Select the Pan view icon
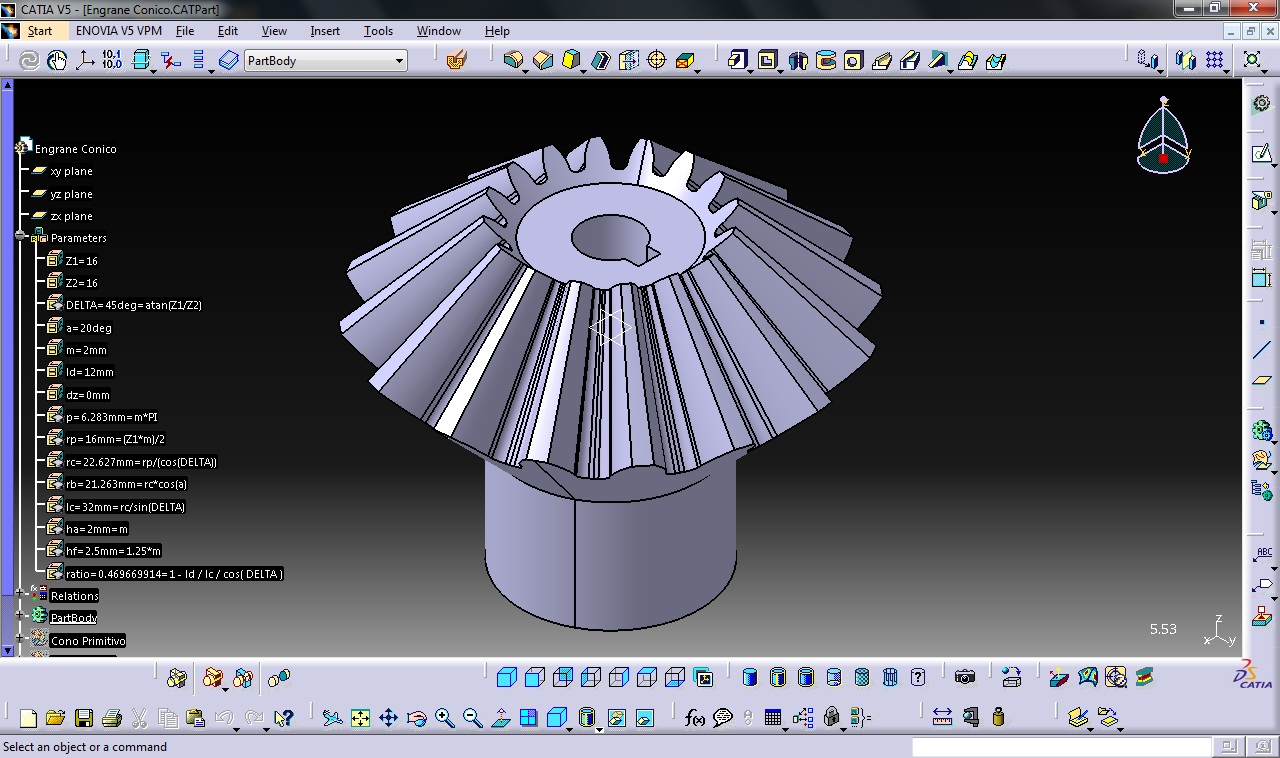This screenshot has height=758, width=1280. tap(388, 718)
